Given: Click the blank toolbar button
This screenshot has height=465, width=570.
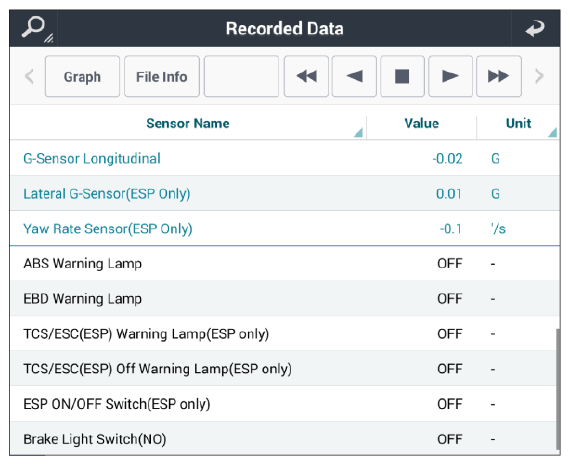Looking at the screenshot, I should (241, 76).
